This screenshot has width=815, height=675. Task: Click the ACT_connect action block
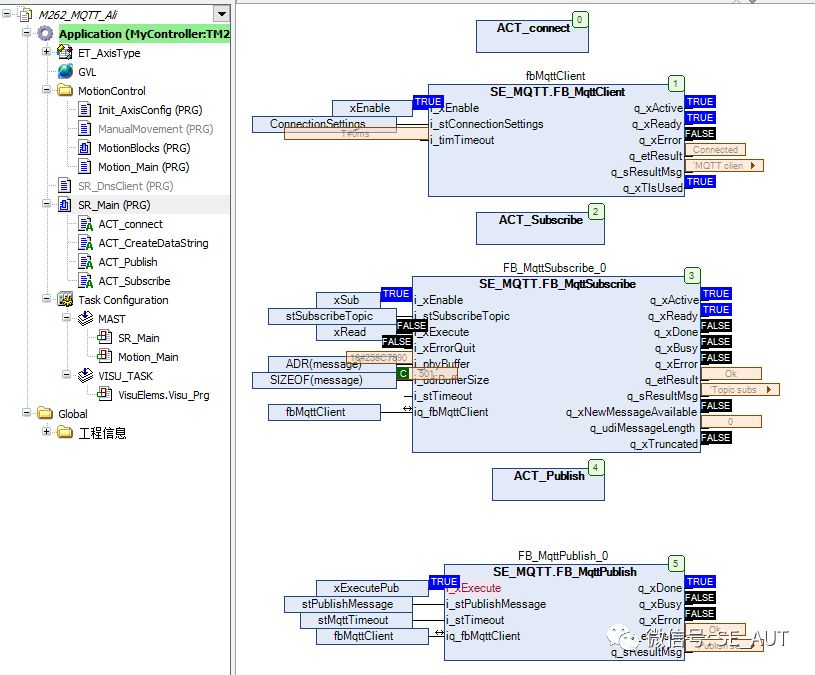[x=532, y=34]
